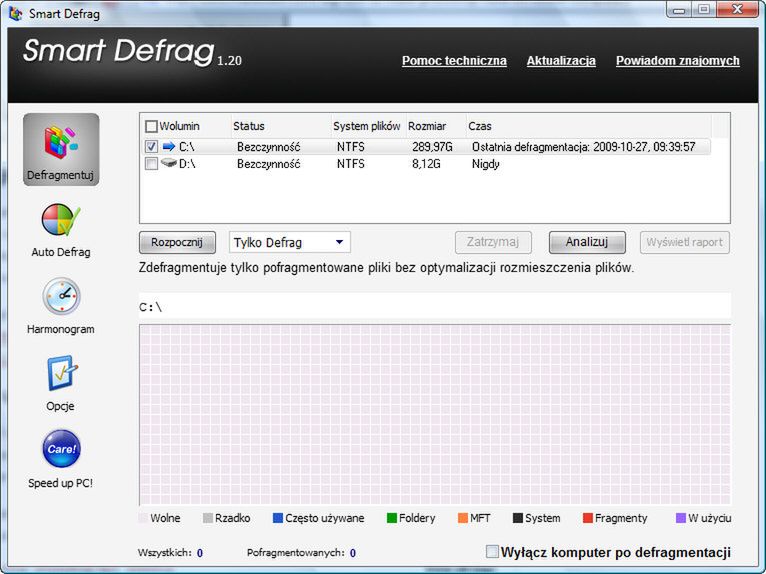This screenshot has width=766, height=574.
Task: Open the Opcje settings icon
Action: (62, 373)
